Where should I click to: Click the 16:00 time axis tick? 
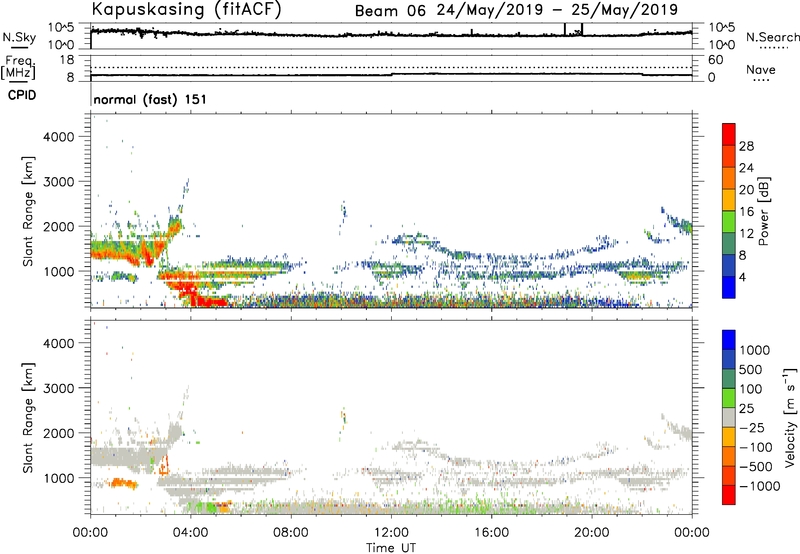point(491,533)
